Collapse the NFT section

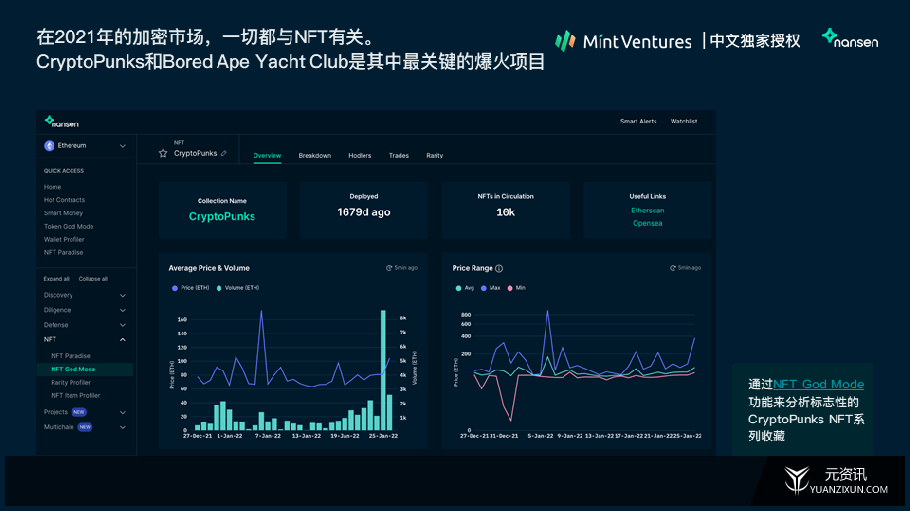[x=122, y=339]
